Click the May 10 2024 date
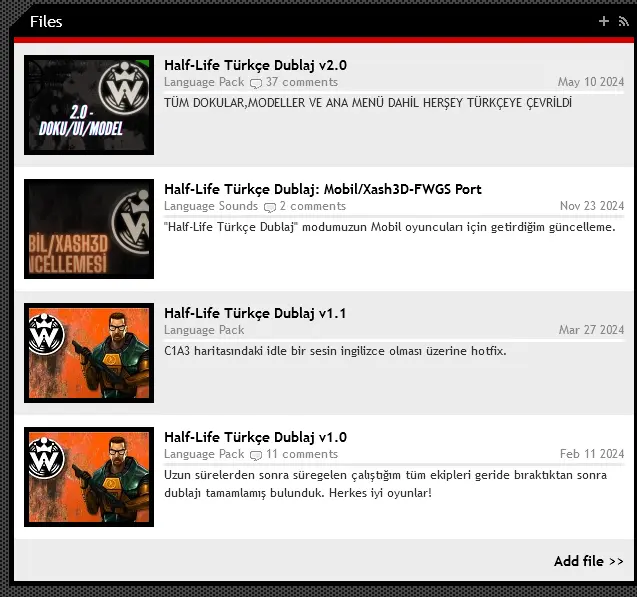637x597 pixels. pos(591,82)
